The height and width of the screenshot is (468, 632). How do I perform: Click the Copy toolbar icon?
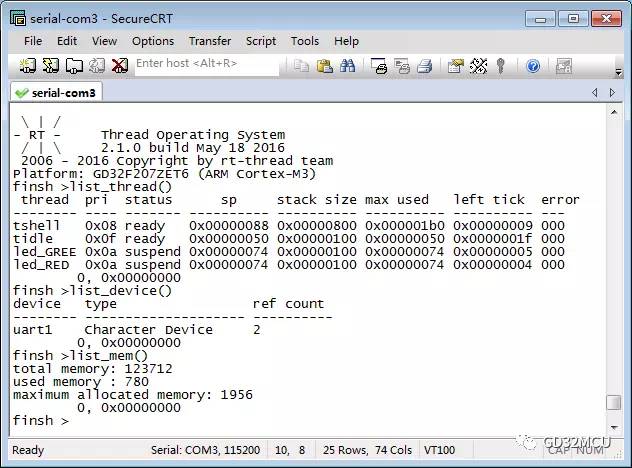301,66
